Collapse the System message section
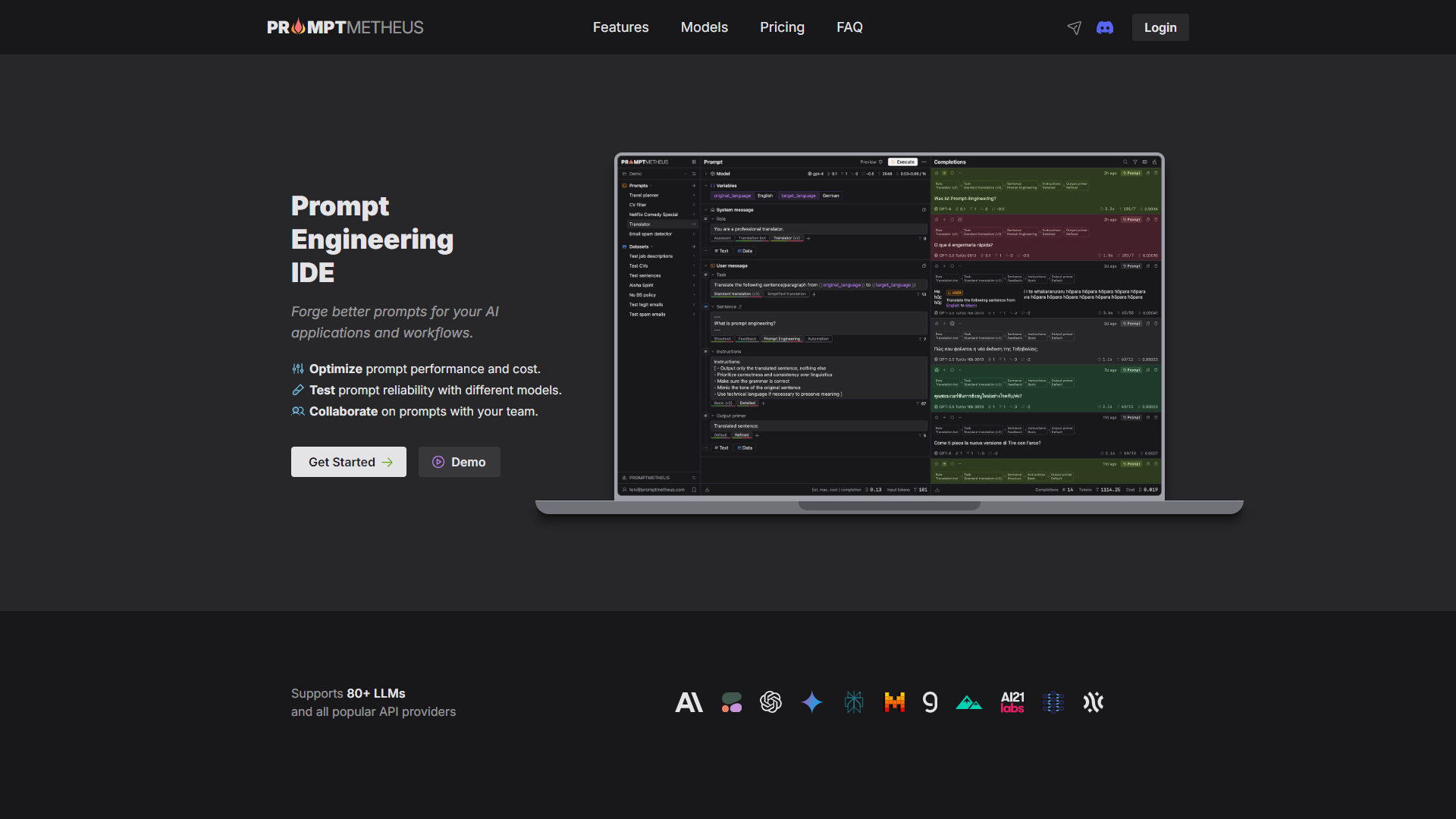 click(x=706, y=209)
